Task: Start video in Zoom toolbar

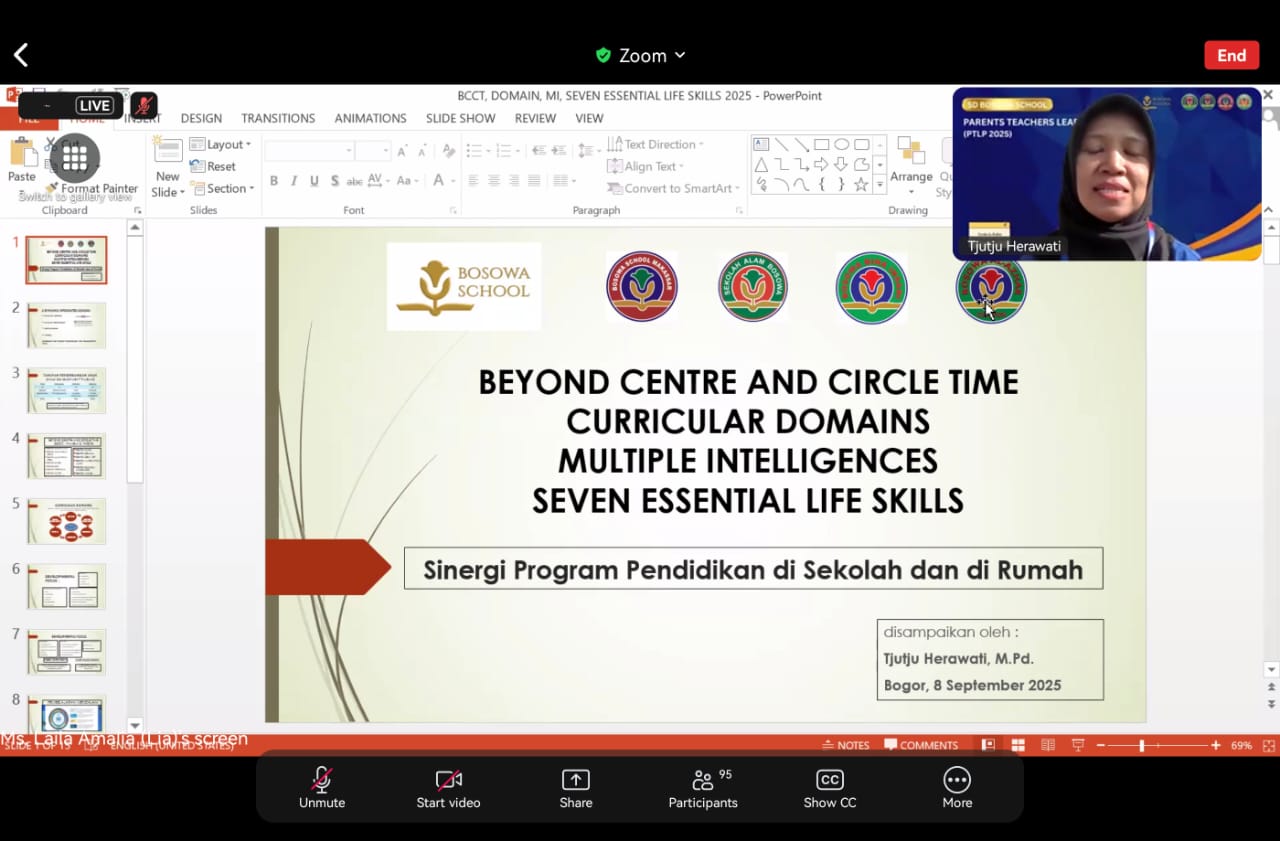Action: coord(448,787)
